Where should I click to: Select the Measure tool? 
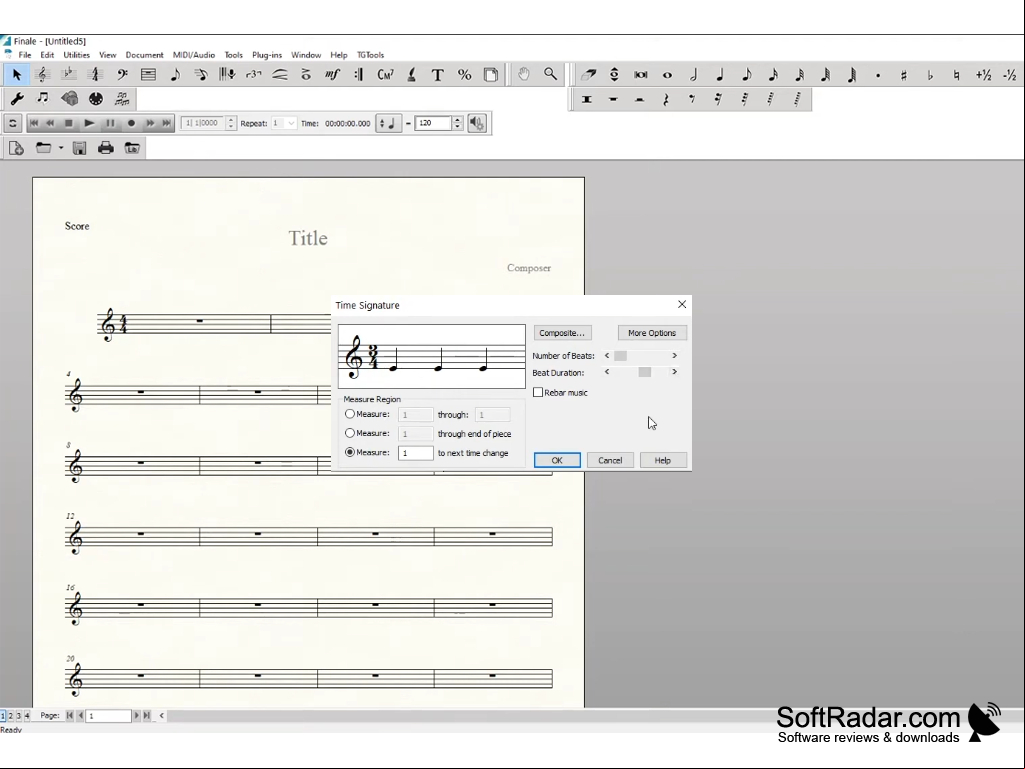click(x=148, y=75)
